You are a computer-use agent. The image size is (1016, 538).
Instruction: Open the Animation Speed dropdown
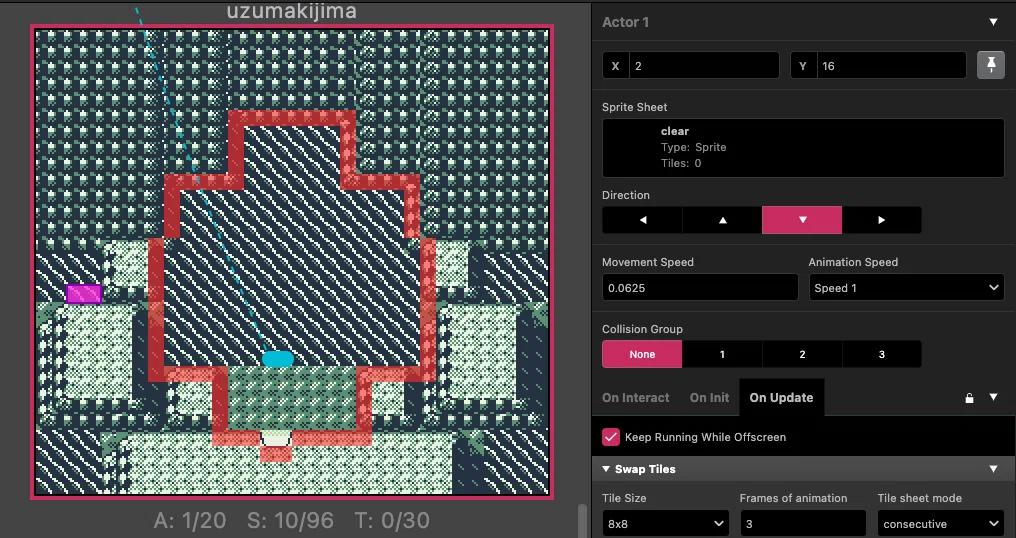coord(906,288)
